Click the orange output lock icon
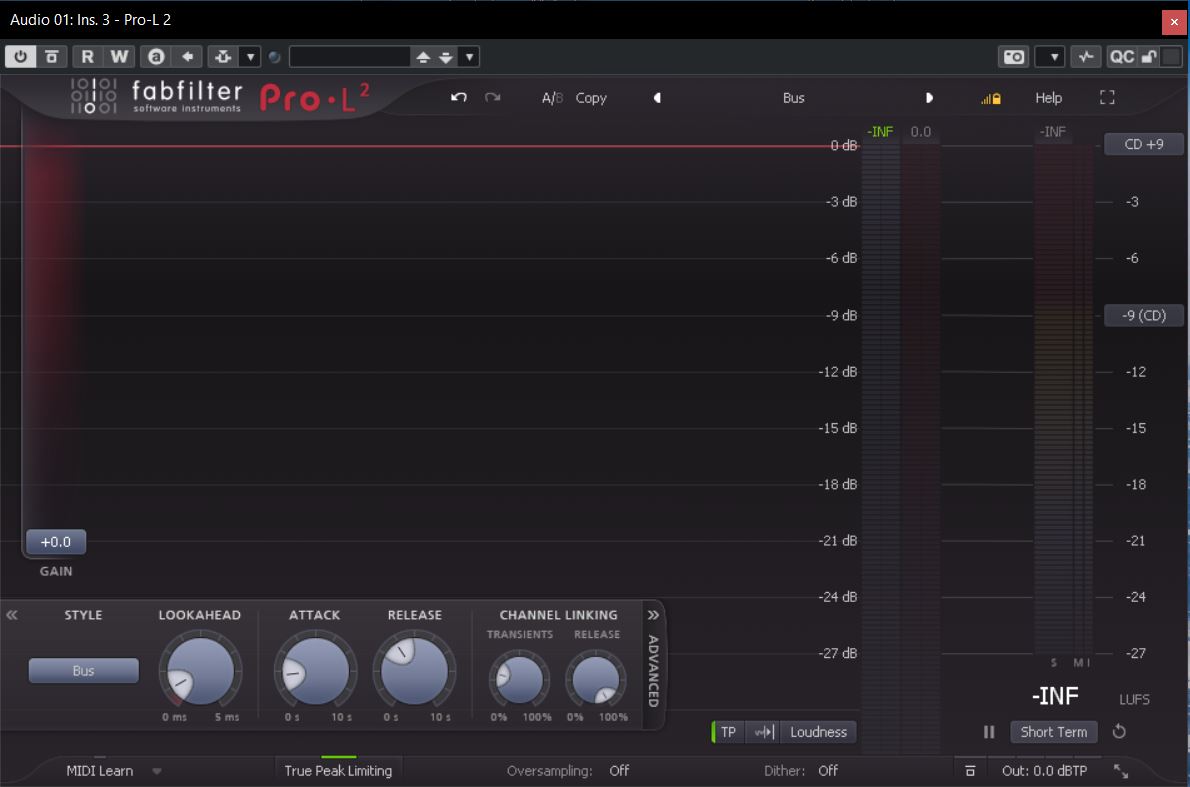This screenshot has width=1190, height=787. click(x=991, y=98)
